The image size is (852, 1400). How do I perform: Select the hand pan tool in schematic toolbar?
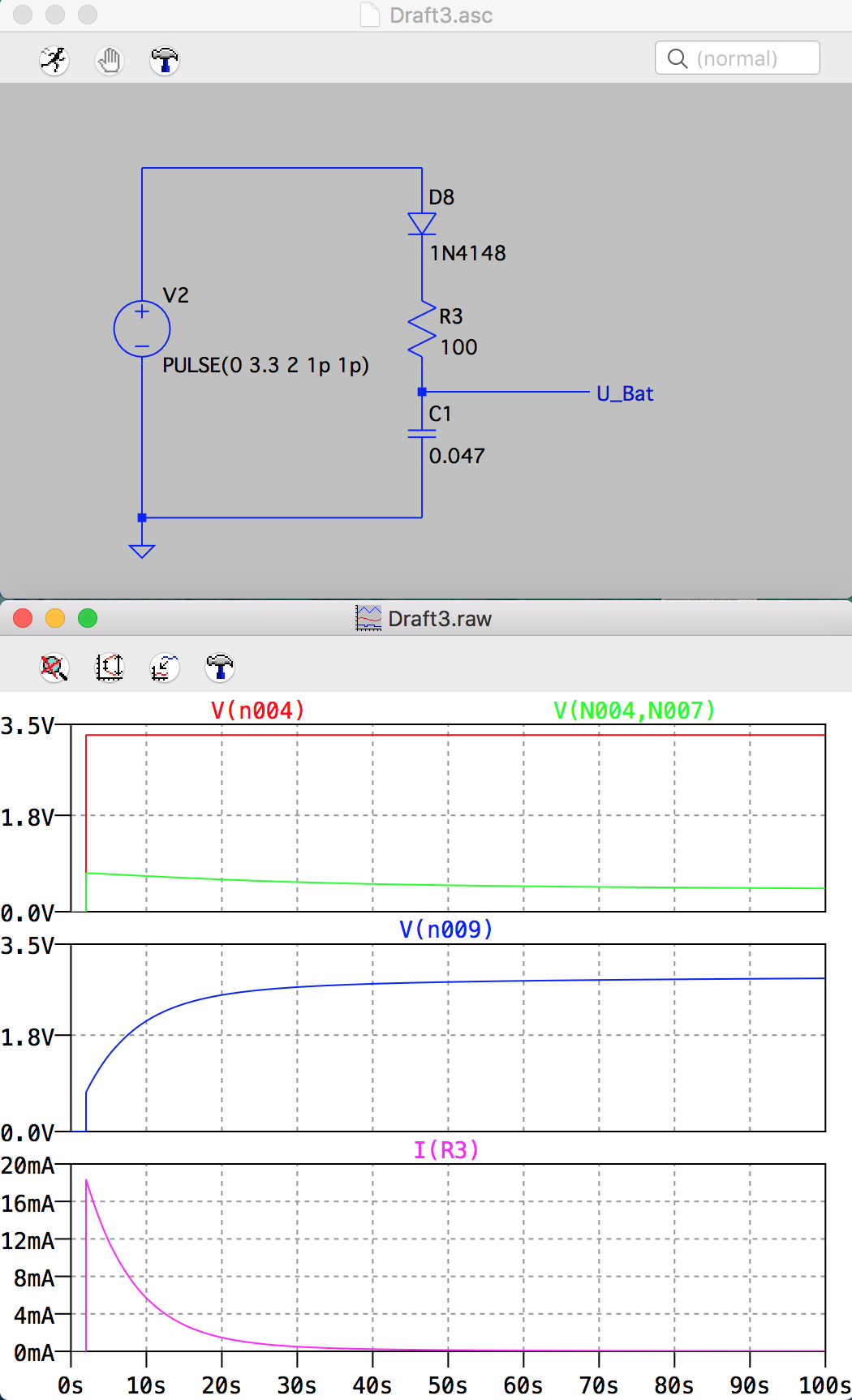coord(110,60)
